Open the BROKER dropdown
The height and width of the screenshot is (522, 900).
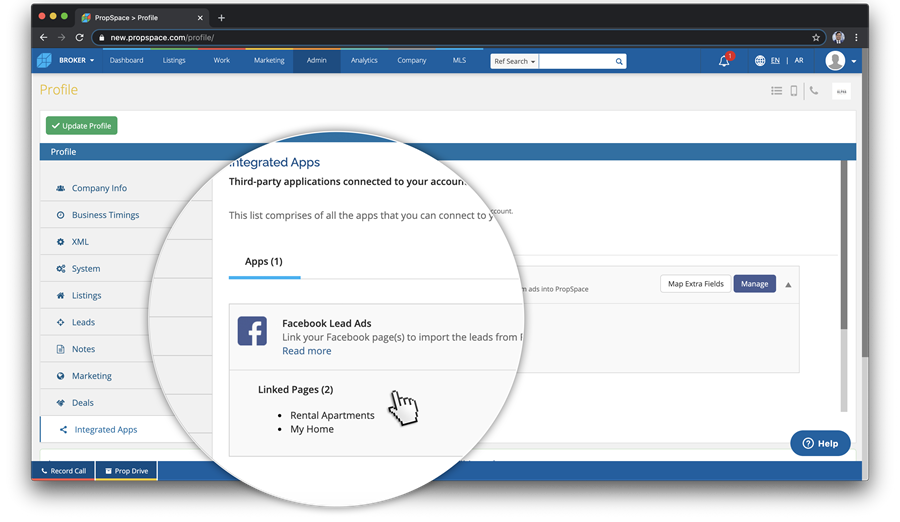click(x=76, y=60)
